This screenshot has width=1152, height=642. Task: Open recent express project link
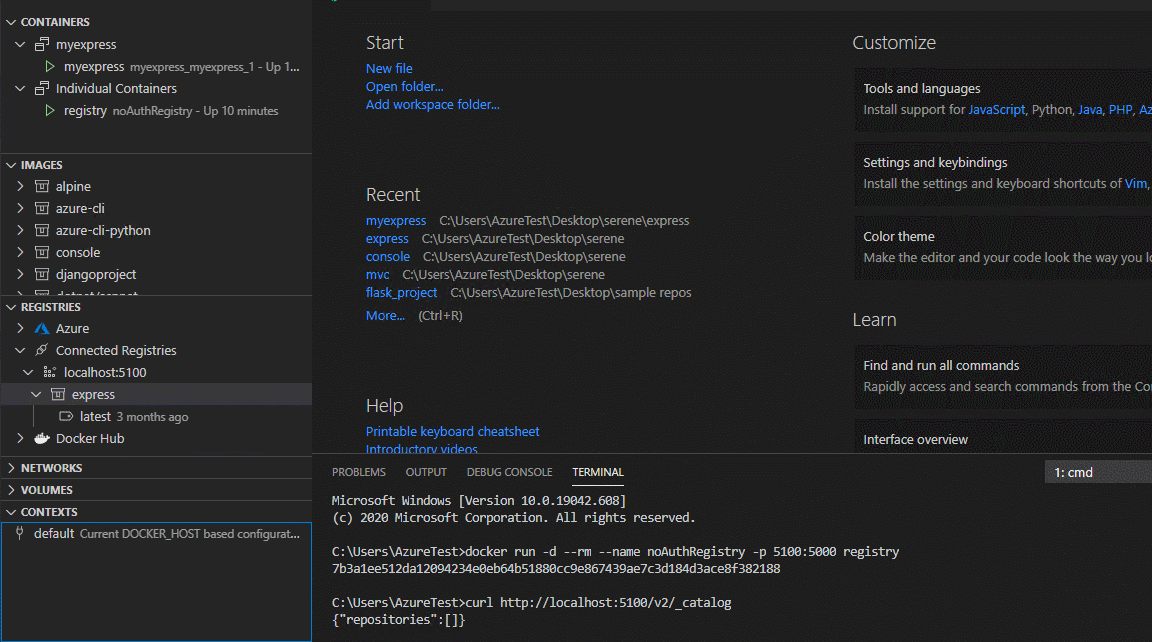387,239
